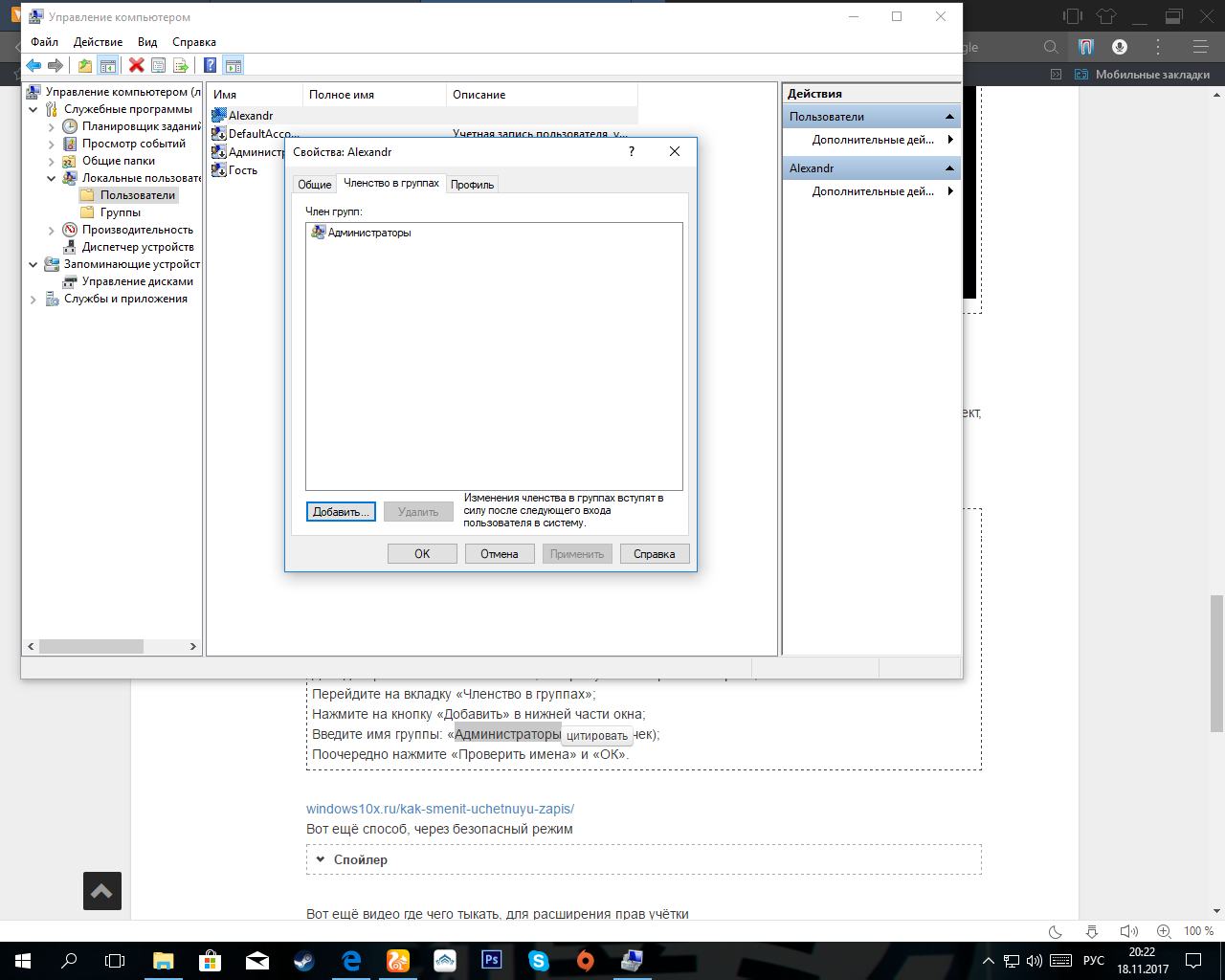The image size is (1225, 980).
Task: Collapse the Служебные программы tree node
Action: click(33, 110)
